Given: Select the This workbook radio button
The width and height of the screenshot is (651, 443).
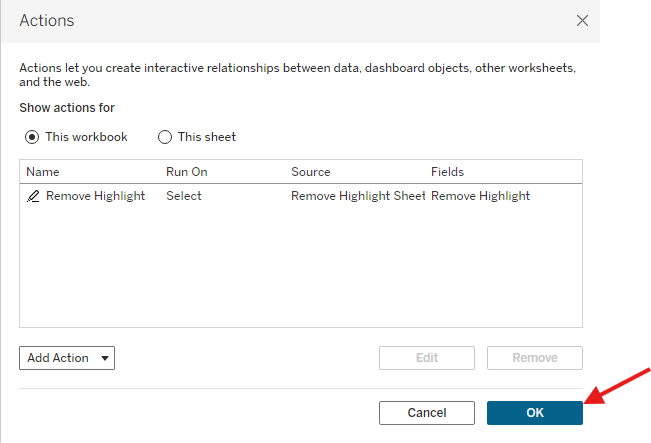Looking at the screenshot, I should 32,137.
